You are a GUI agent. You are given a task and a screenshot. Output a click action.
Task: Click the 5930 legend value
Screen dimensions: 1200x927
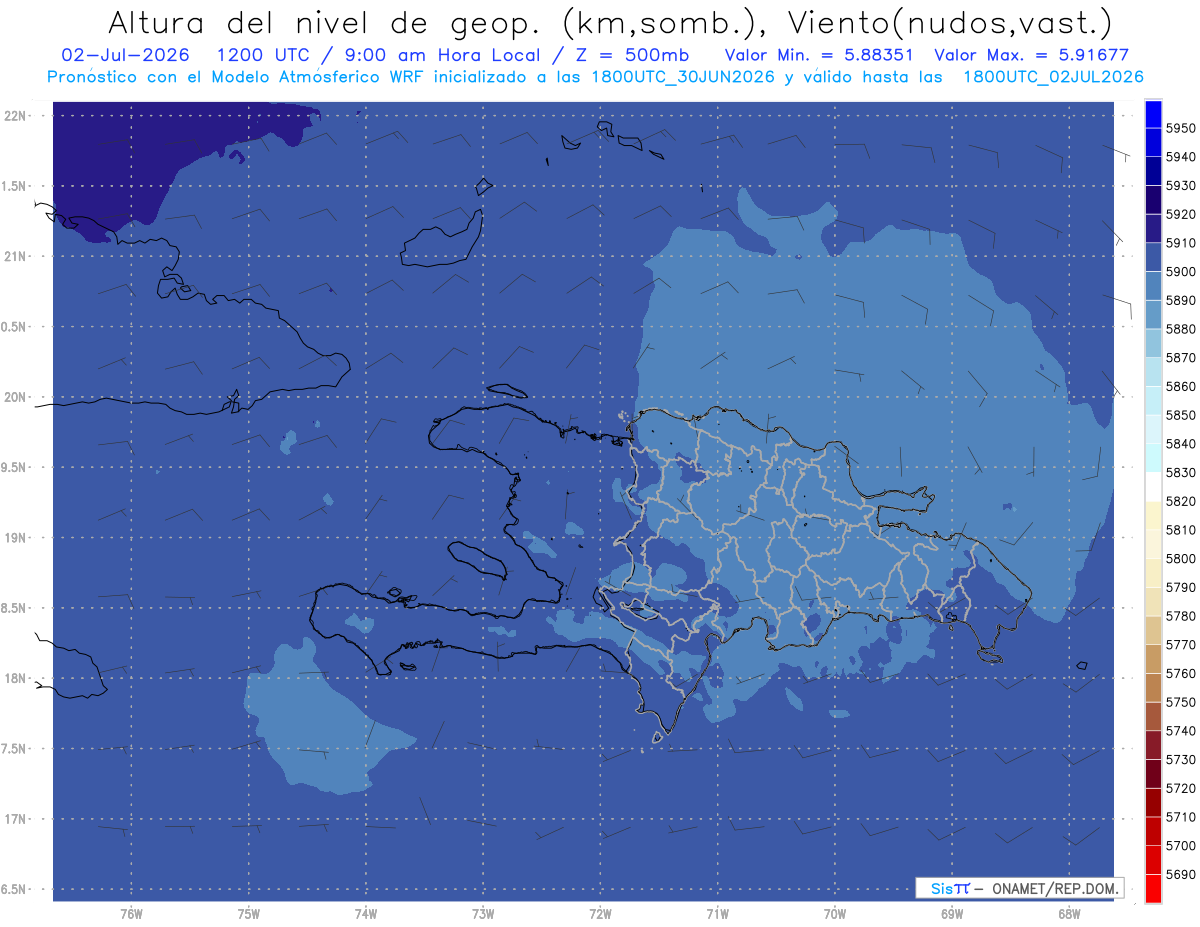(1180, 185)
